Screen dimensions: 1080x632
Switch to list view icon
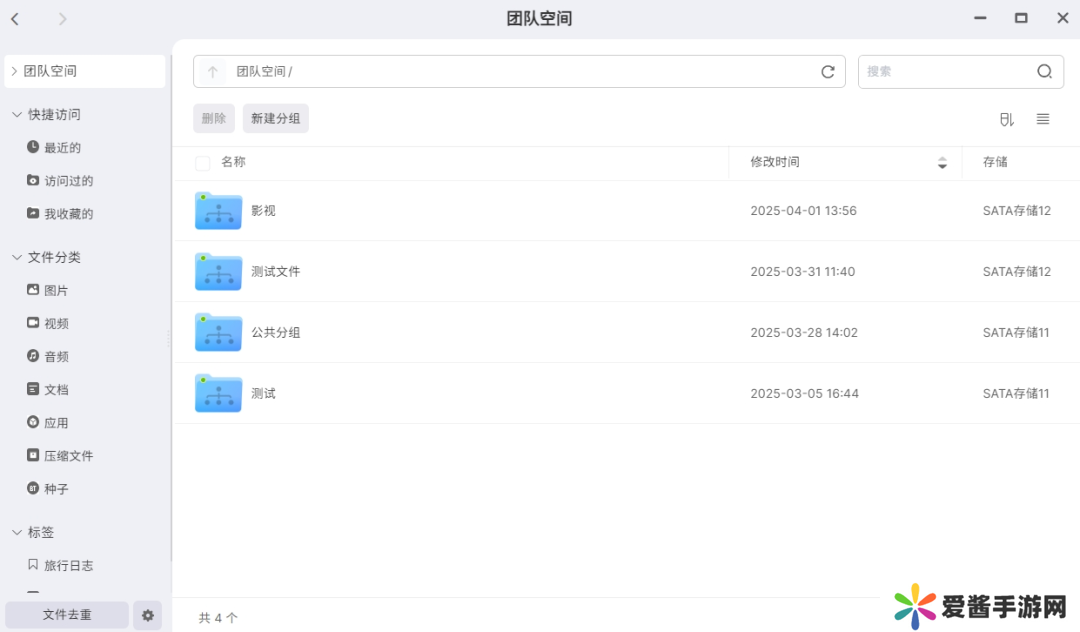[x=1043, y=119]
